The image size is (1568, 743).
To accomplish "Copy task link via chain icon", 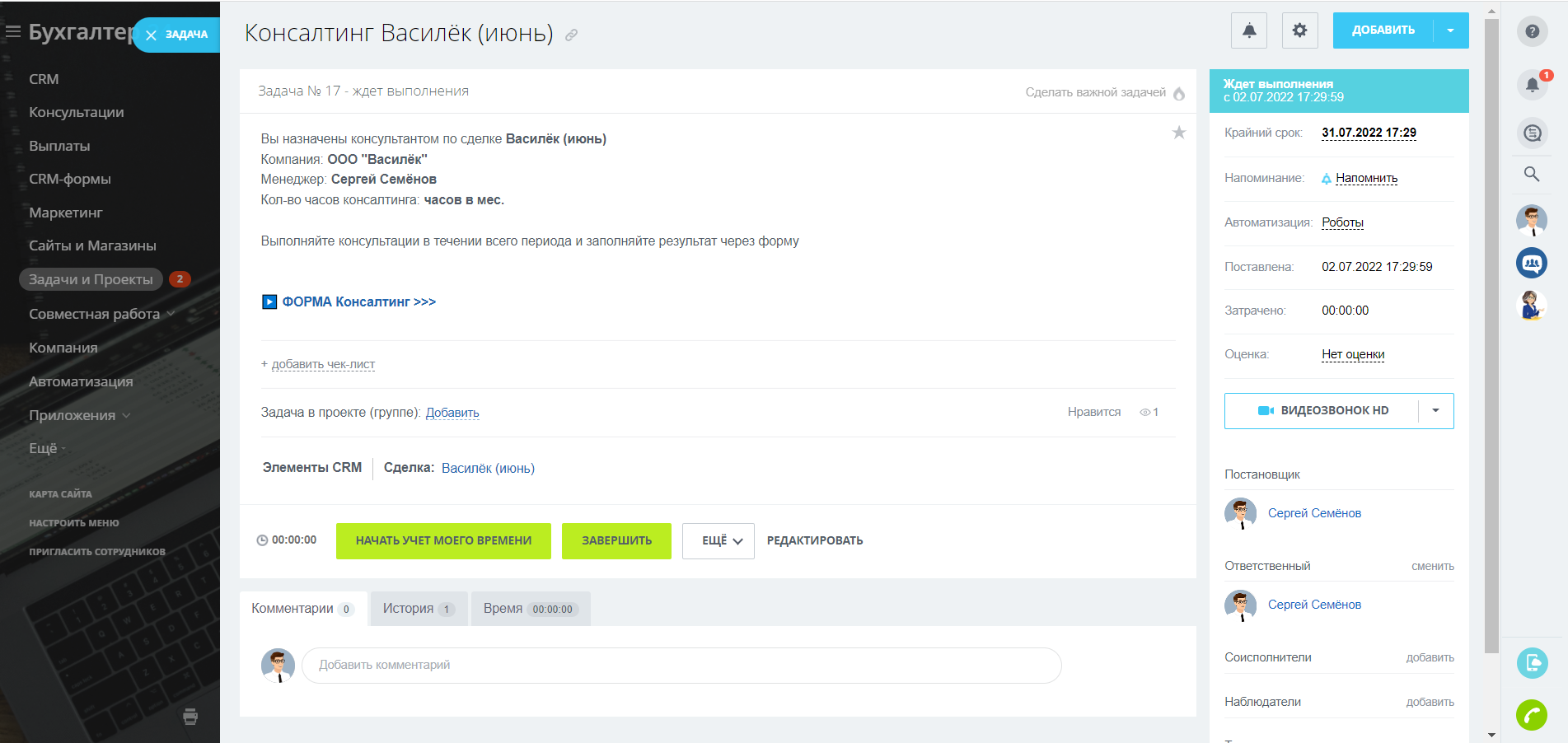I will click(x=571, y=35).
